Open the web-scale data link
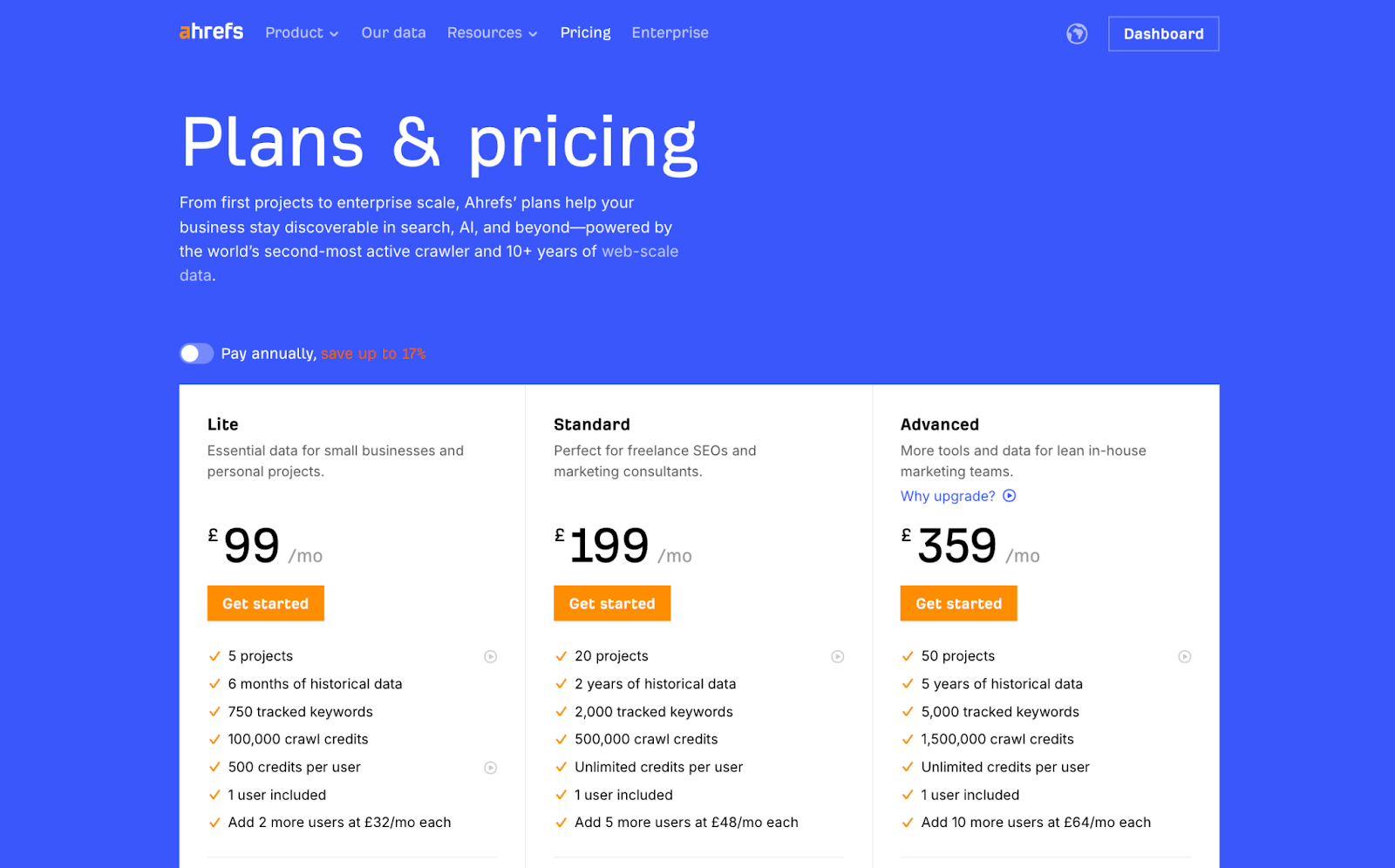Viewport: 1395px width, 868px height. click(x=640, y=251)
